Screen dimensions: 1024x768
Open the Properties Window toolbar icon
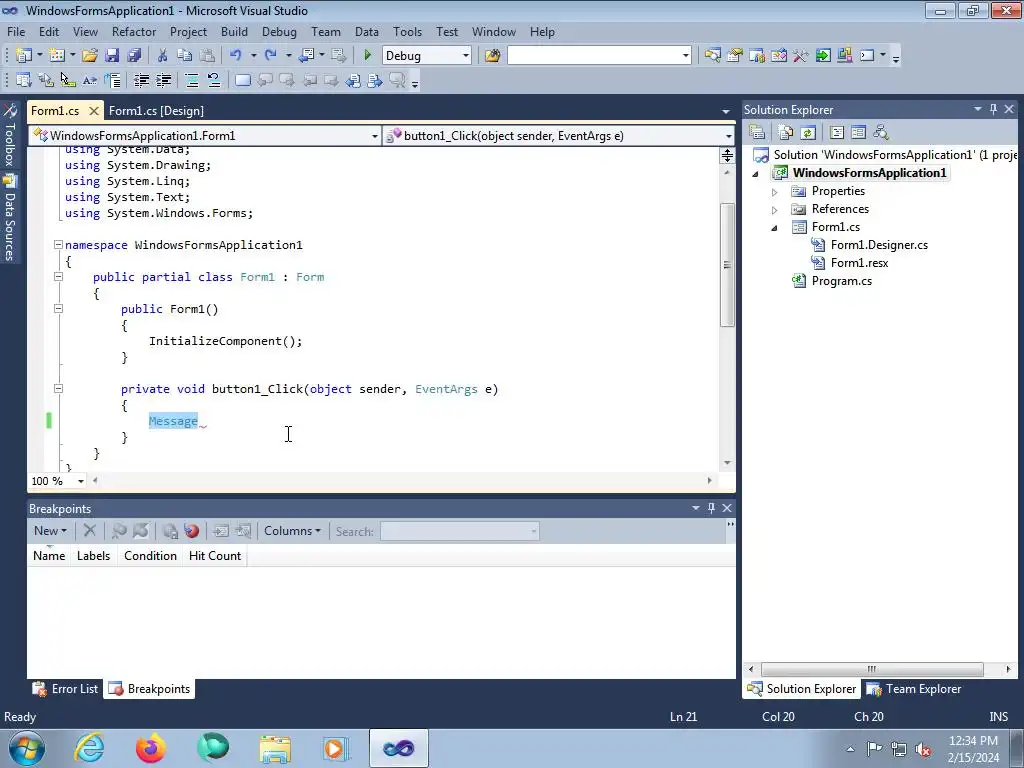[735, 56]
